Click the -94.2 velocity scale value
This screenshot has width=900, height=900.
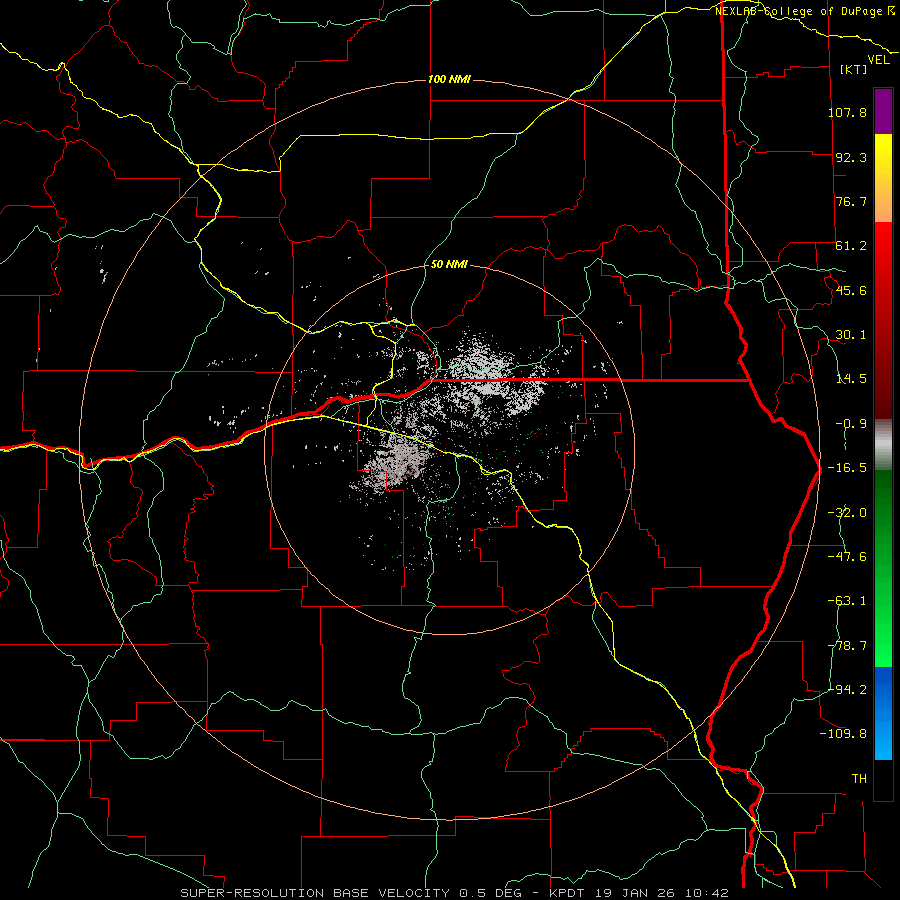pos(847,690)
